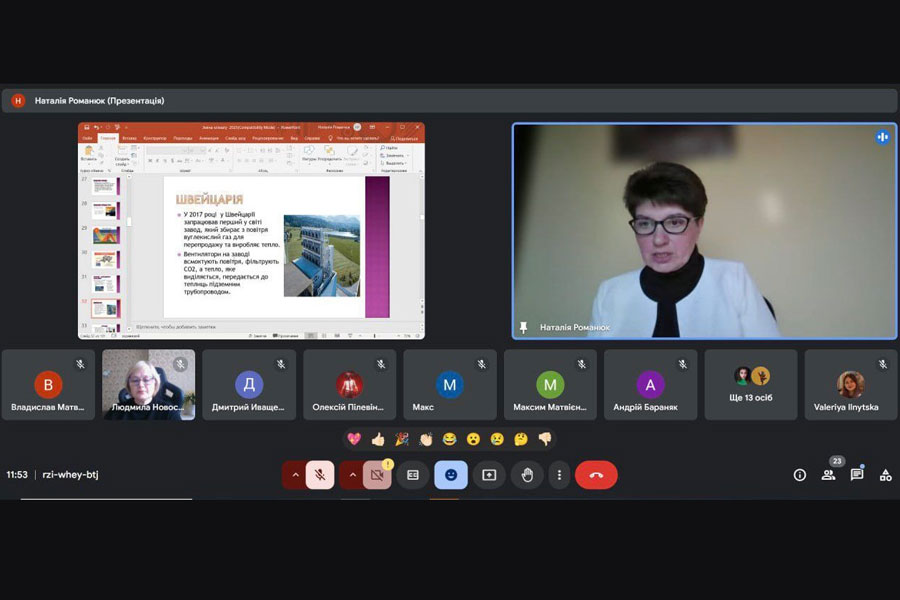Click the ШВЕЙЦАРІЯ slide heading
Screen dimensions: 900x600
(x=210, y=199)
